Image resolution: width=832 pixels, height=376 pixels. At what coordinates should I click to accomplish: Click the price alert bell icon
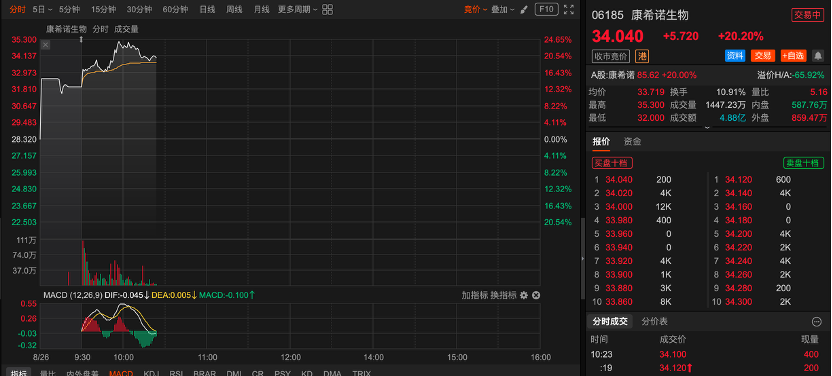coord(818,56)
